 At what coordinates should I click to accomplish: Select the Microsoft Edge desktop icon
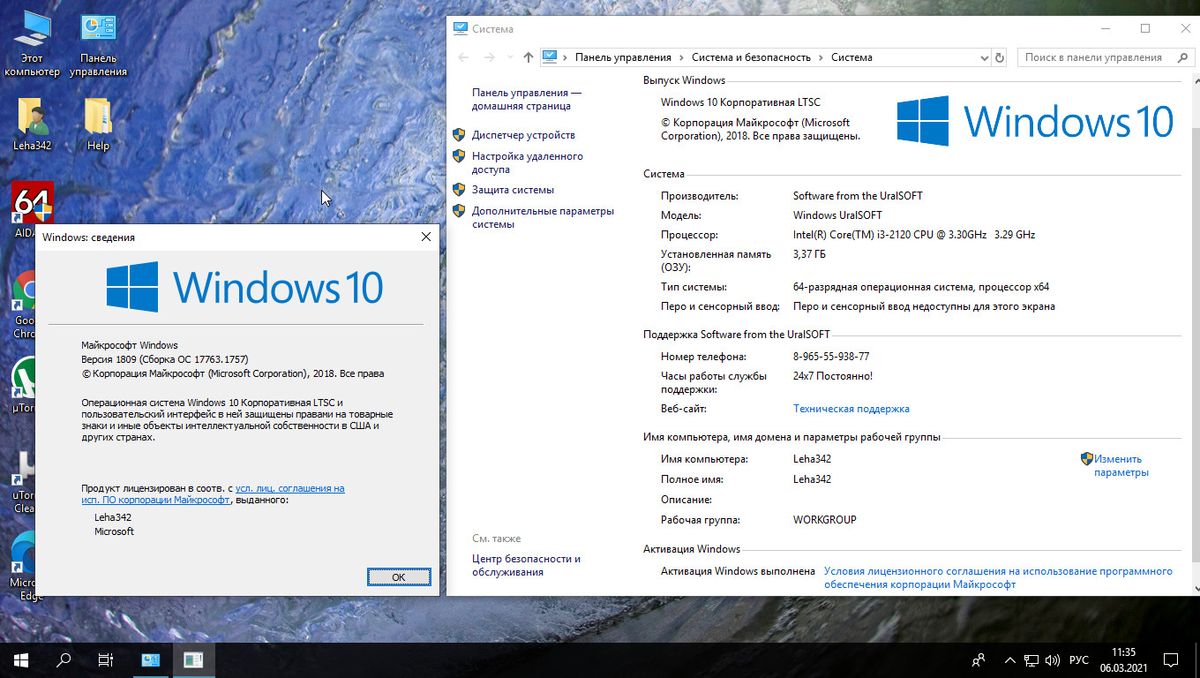(x=24, y=567)
